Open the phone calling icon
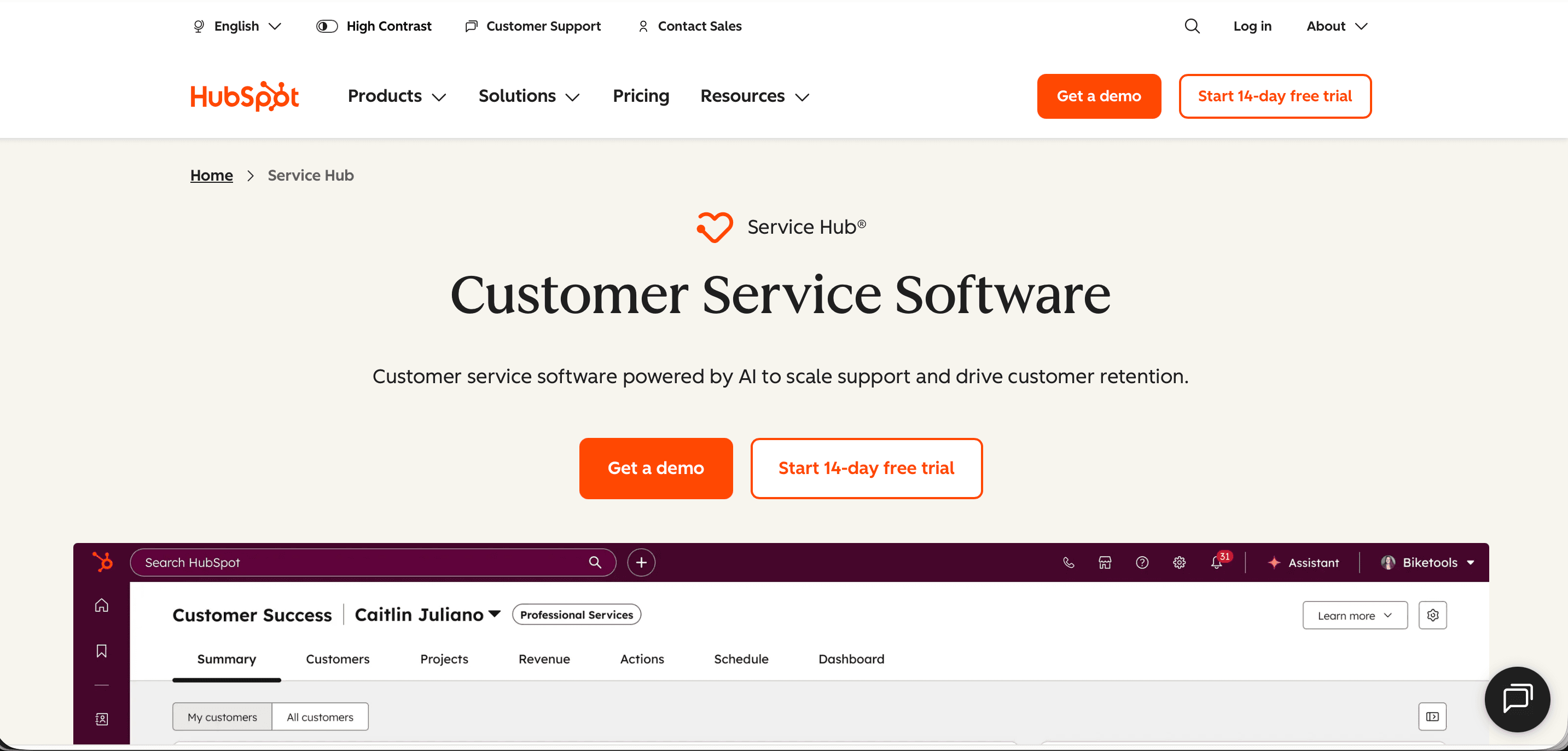 point(1068,562)
